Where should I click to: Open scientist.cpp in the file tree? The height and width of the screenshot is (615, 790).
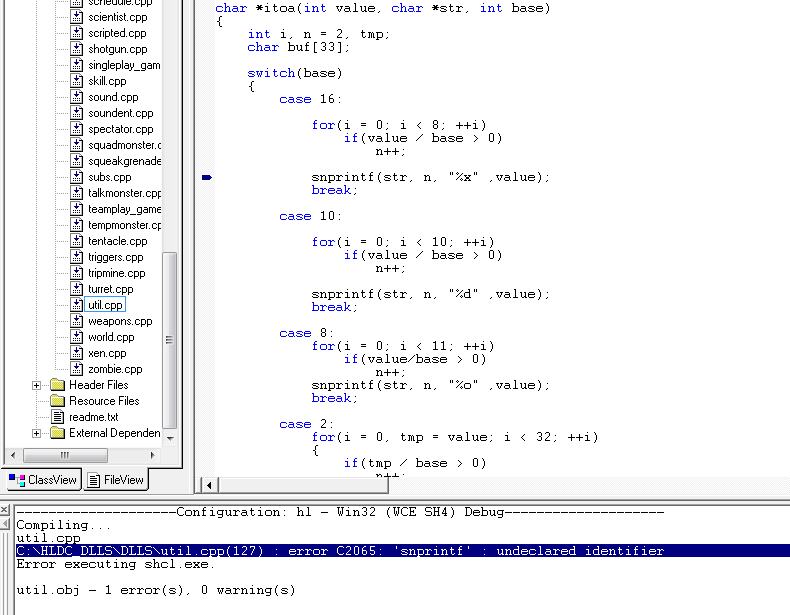point(117,17)
